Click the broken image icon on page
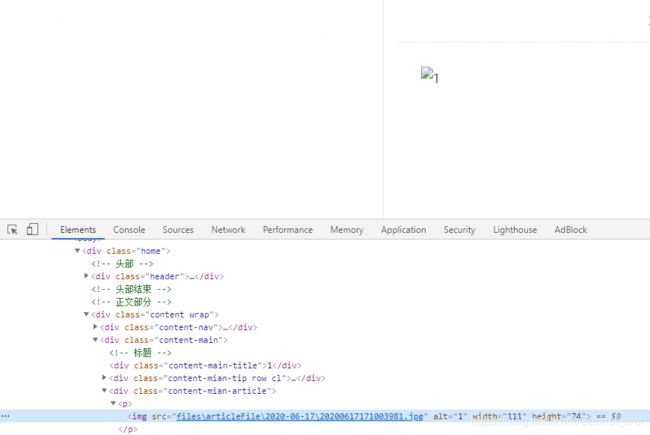650x435 pixels. coord(427,73)
